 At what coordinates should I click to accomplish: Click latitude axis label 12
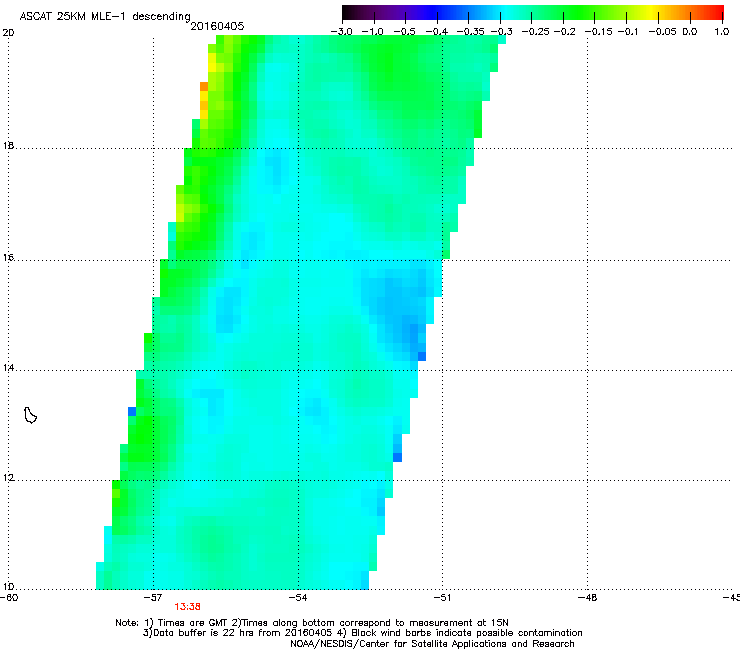(x=8, y=478)
